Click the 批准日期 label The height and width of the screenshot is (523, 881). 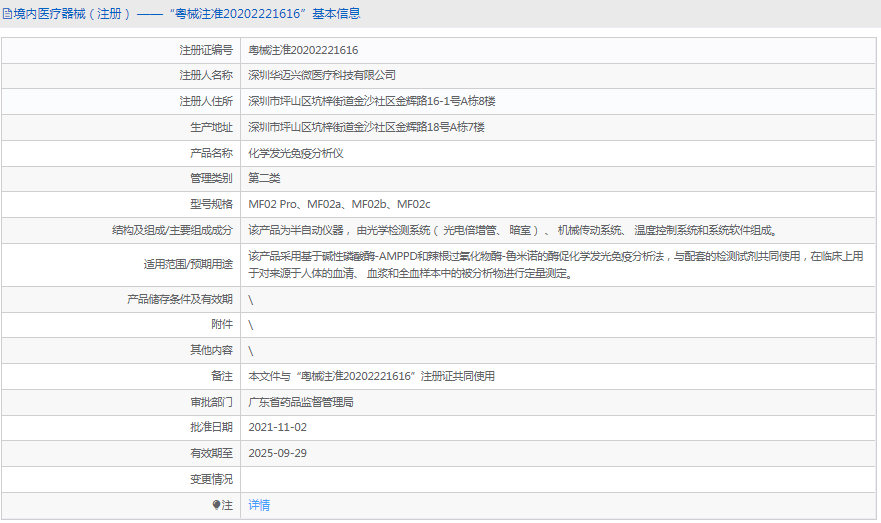pyautogui.click(x=211, y=428)
